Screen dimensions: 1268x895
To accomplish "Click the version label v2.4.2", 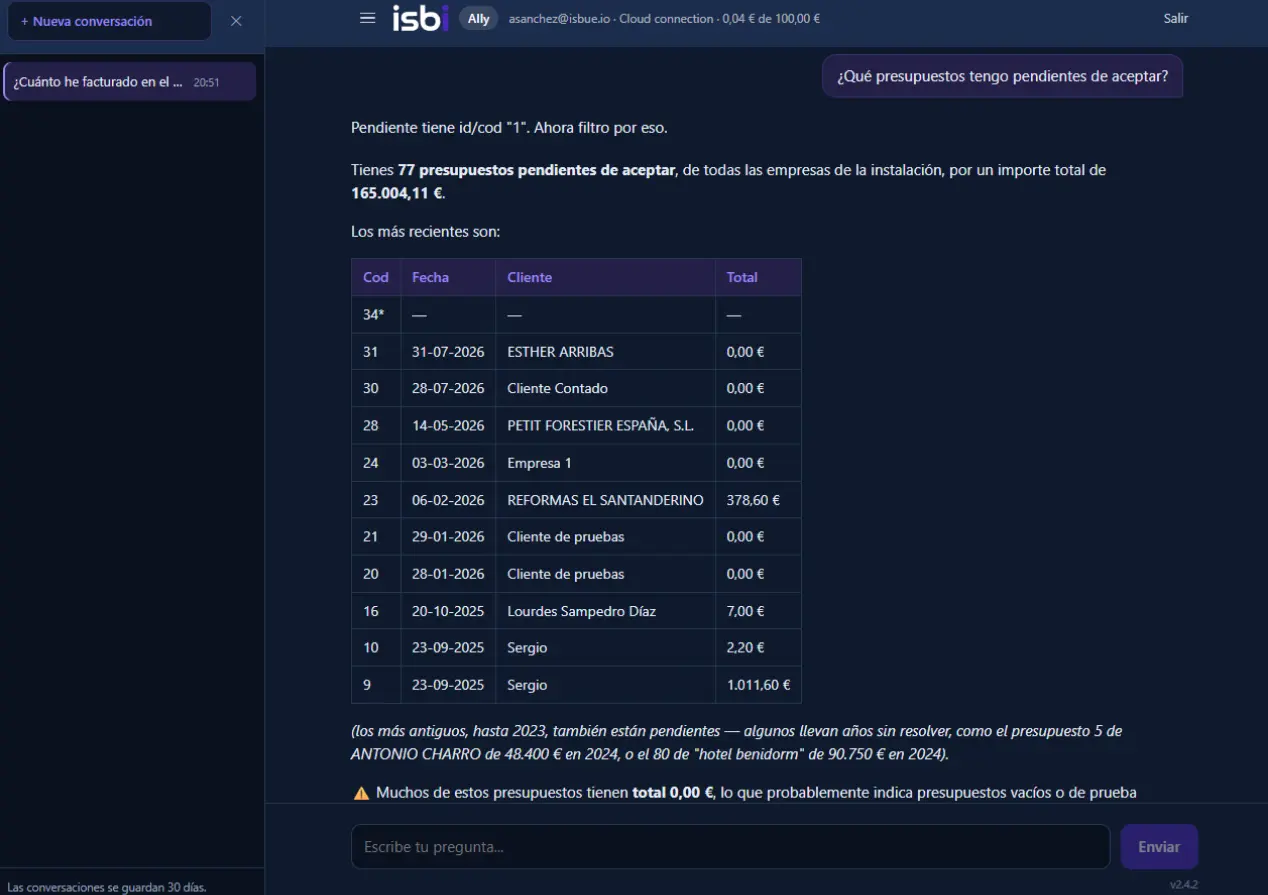I will point(1184,884).
